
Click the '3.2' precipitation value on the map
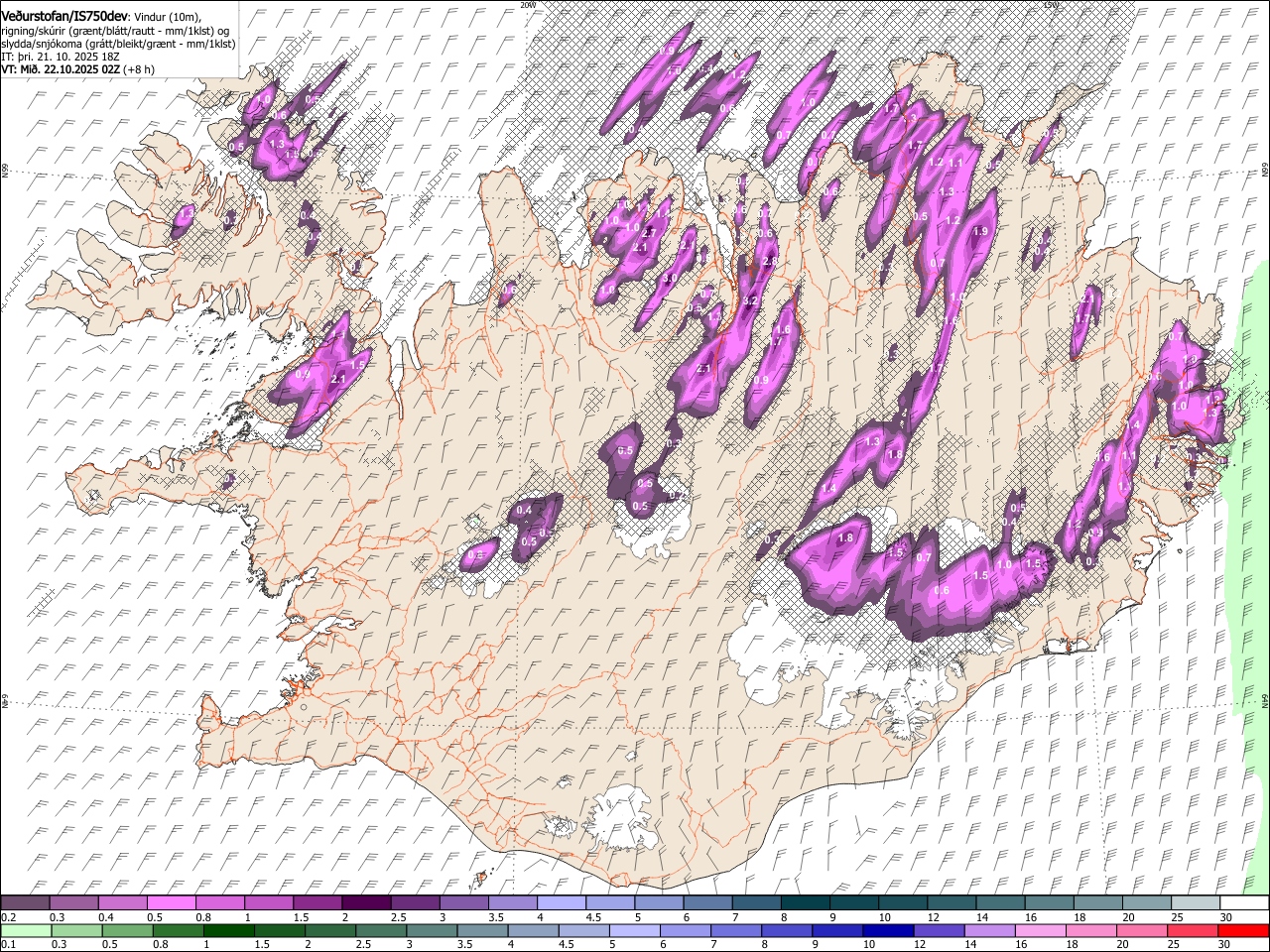click(750, 300)
